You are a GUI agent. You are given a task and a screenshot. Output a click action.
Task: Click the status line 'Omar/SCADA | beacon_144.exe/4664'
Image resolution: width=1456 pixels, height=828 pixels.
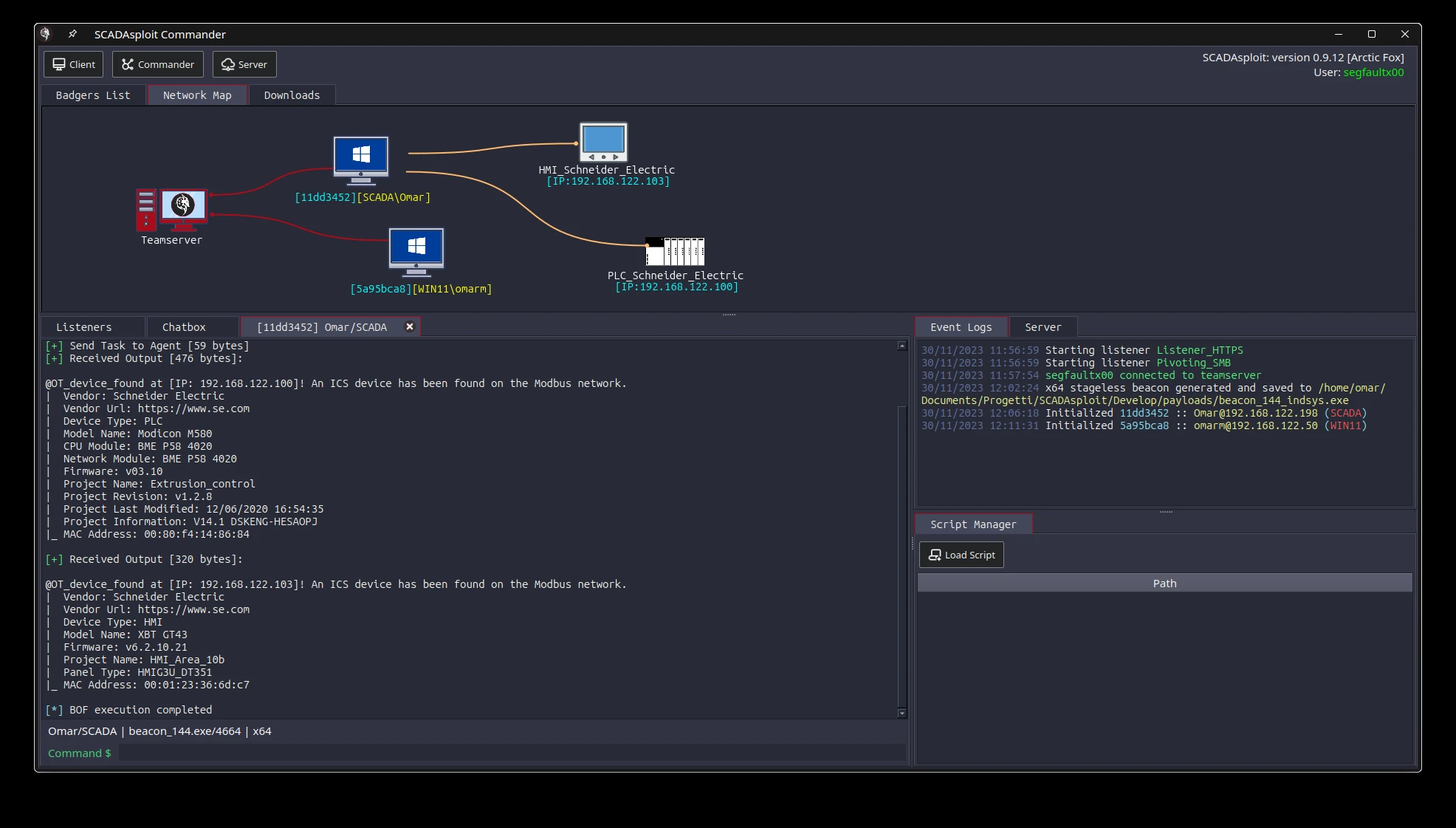(159, 731)
